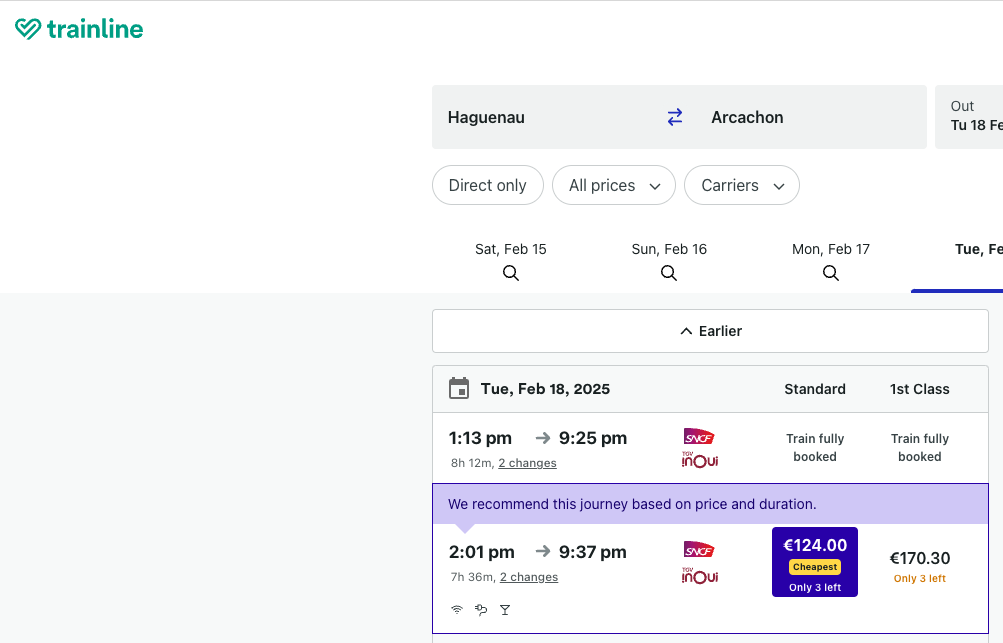Click the search icon under Mon, Feb 17
Screen dimensions: 1003x643
tap(831, 273)
